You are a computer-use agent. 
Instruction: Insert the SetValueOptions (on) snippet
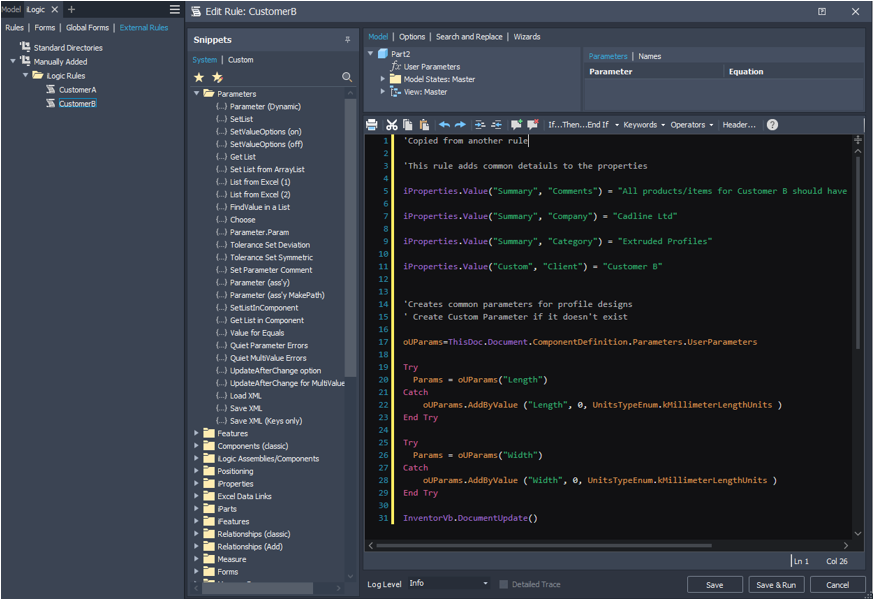point(266,132)
